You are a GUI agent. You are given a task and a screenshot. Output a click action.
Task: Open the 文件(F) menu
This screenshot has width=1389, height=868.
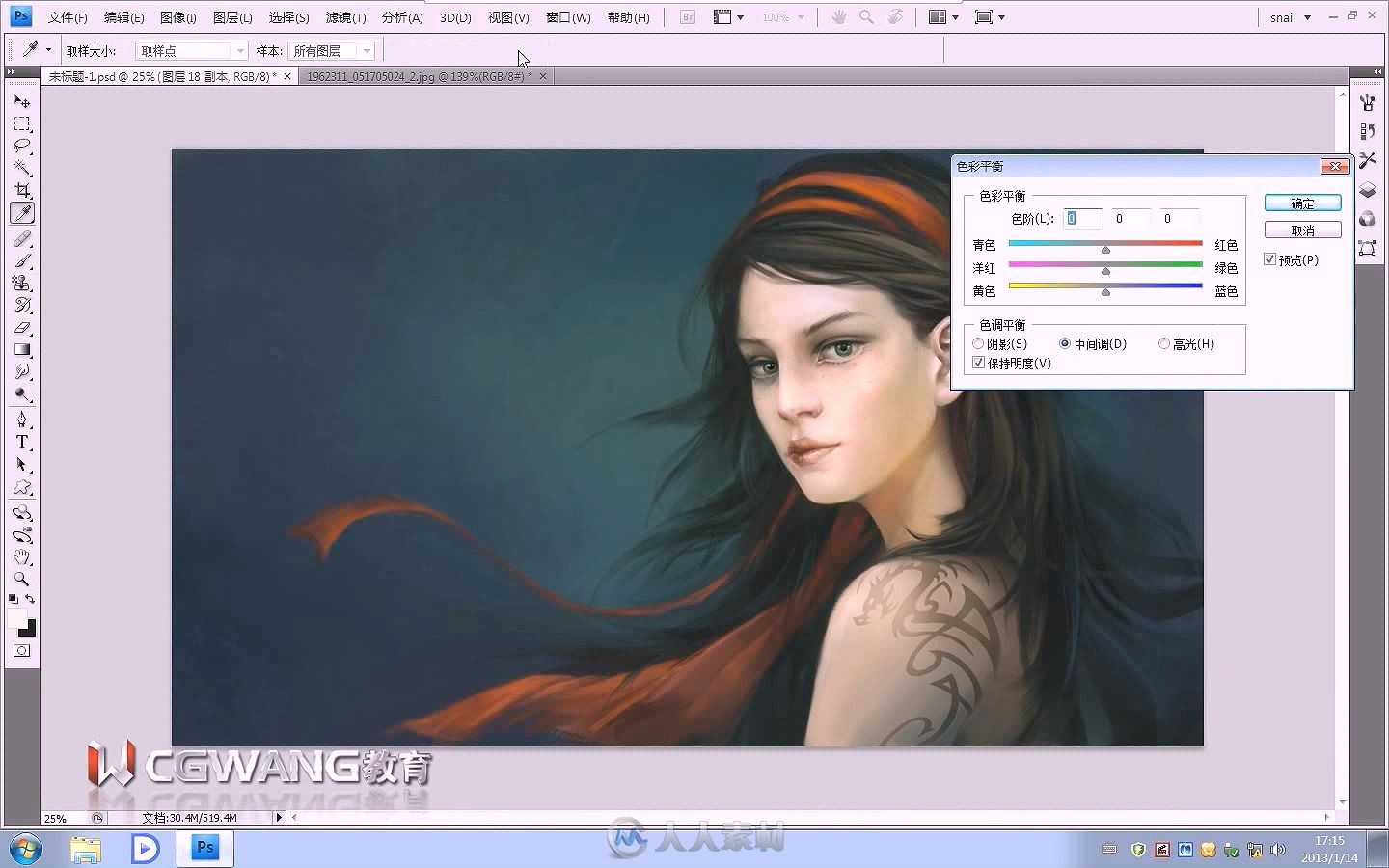click(68, 17)
